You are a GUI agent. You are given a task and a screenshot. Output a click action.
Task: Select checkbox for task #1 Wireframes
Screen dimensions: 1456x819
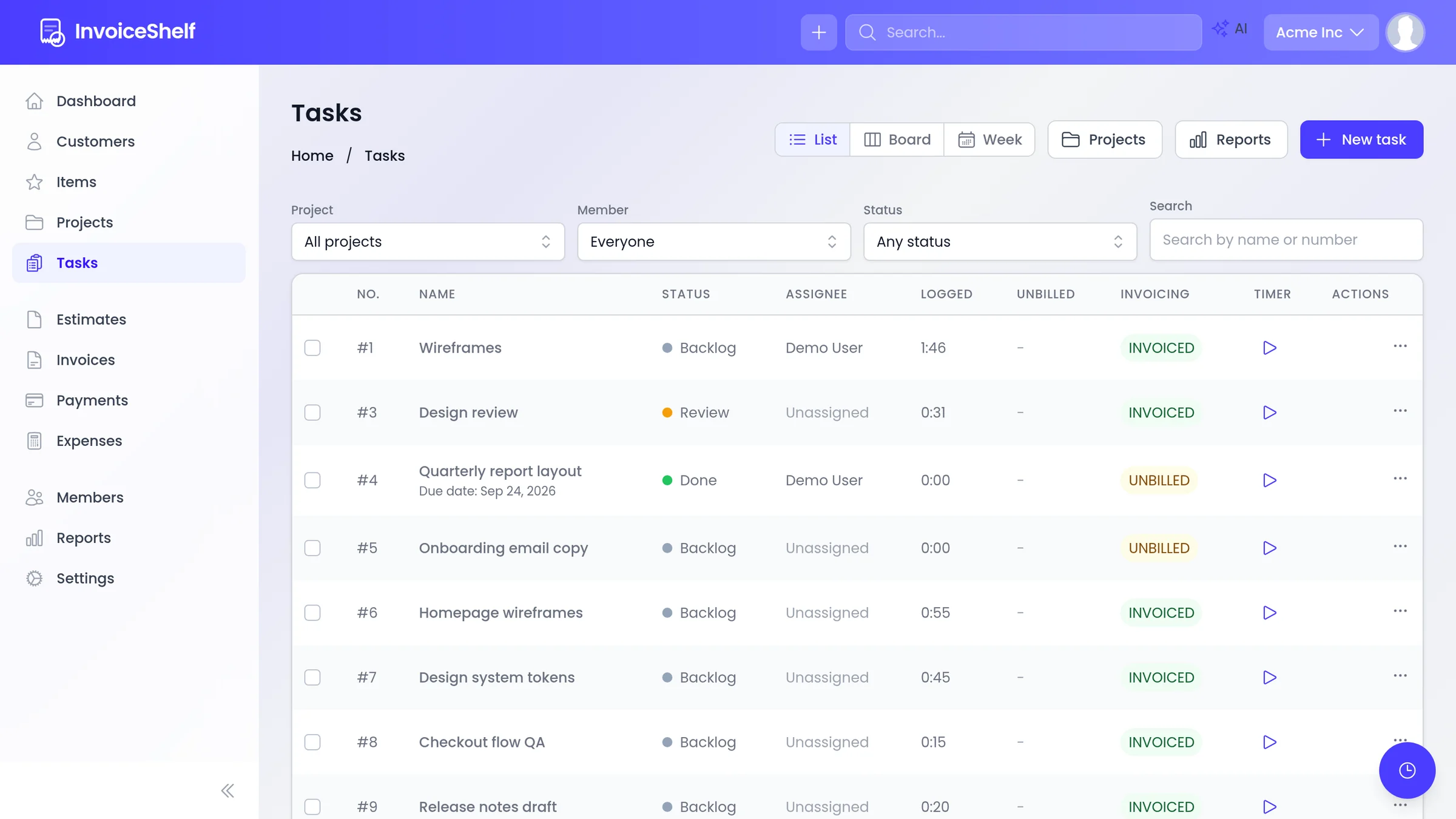coord(312,348)
